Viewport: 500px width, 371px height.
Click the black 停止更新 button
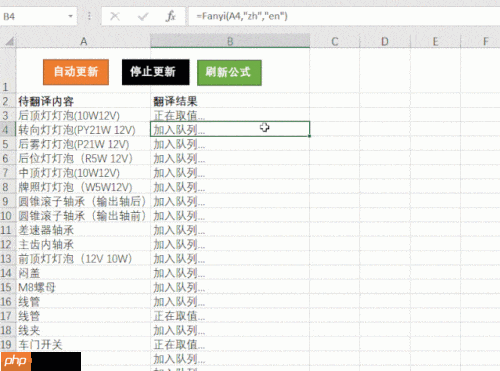click(156, 72)
